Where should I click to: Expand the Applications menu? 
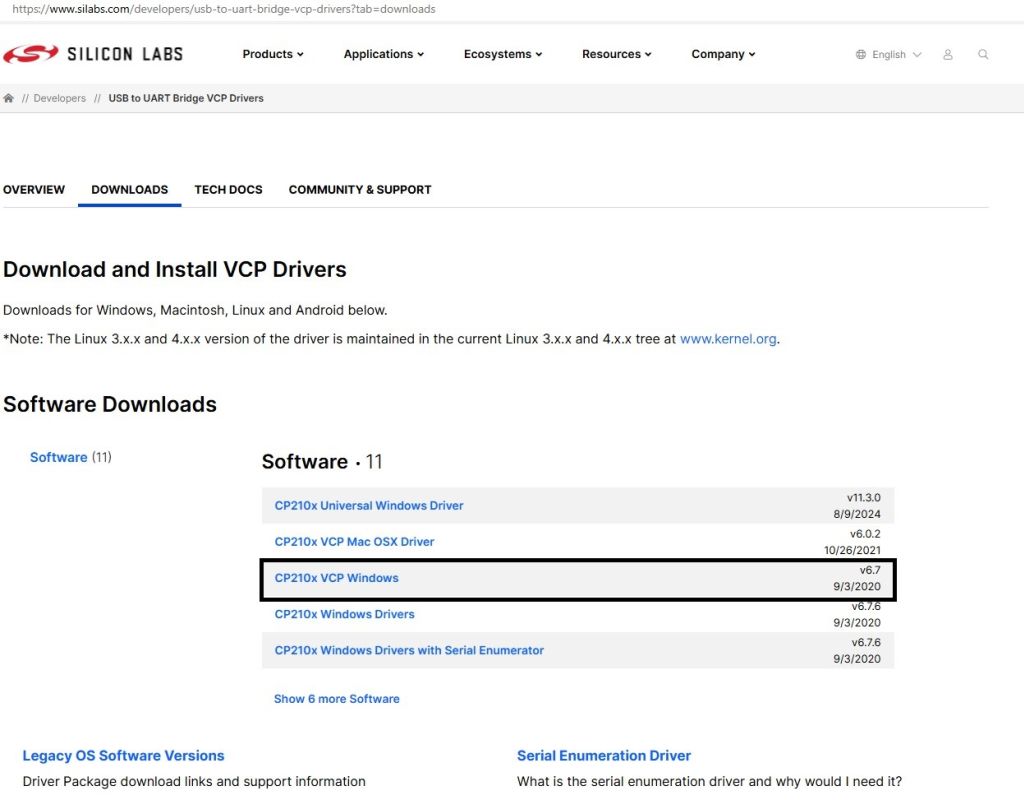click(x=384, y=54)
